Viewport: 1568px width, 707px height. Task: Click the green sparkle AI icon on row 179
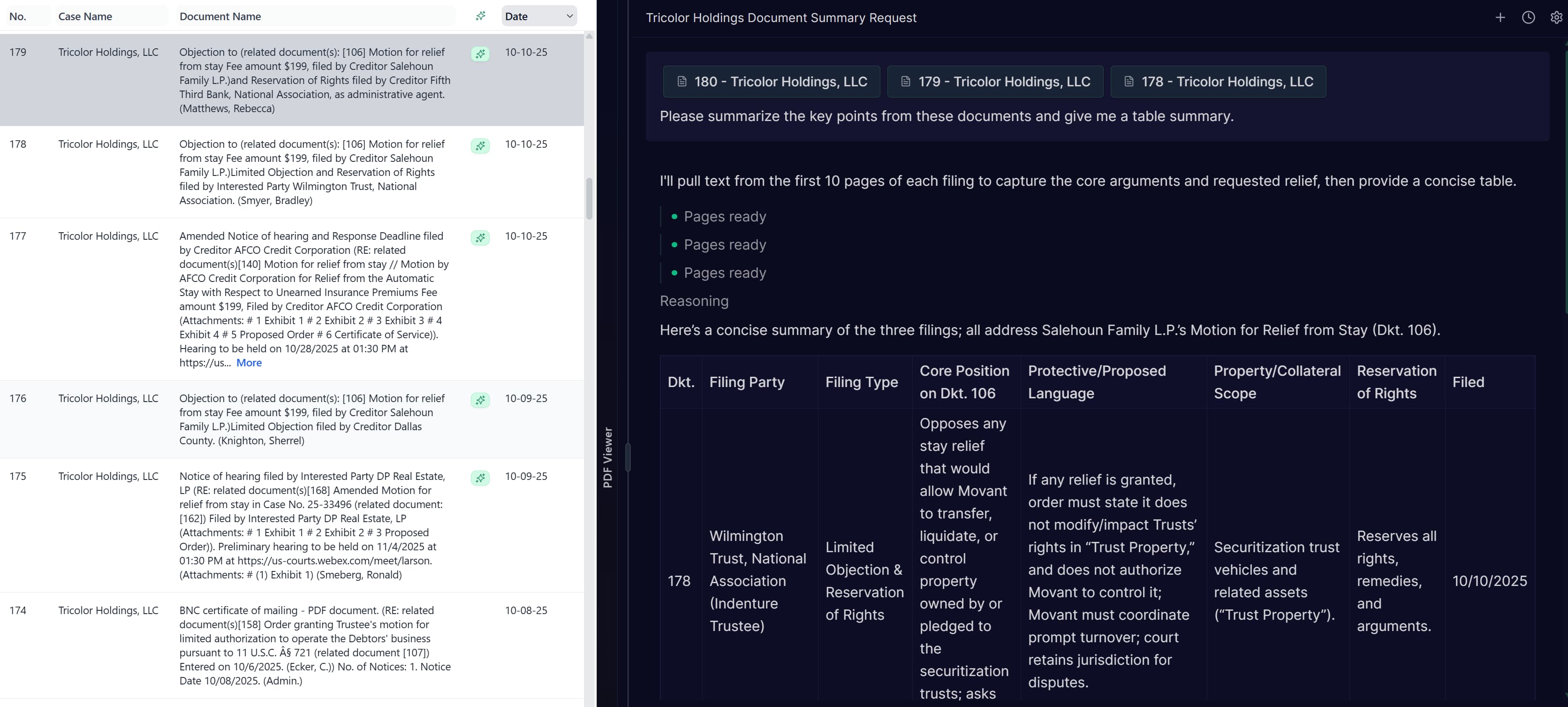[480, 53]
